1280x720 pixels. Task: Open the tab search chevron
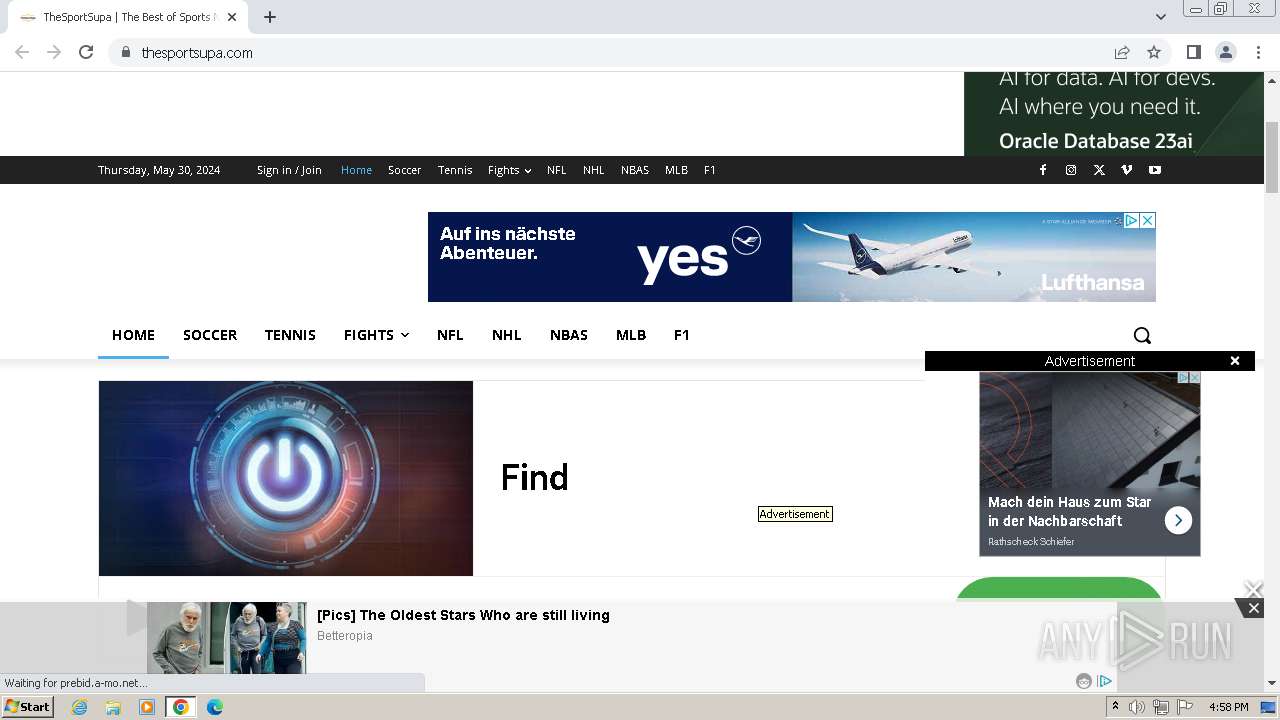[x=1161, y=17]
